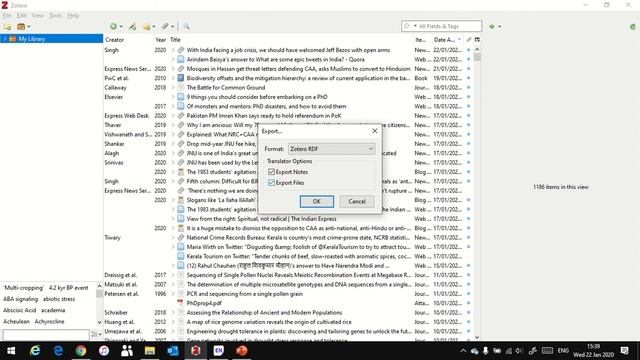The image size is (640, 360).
Task: Select the 'Acheulean' tag
Action: point(16,321)
